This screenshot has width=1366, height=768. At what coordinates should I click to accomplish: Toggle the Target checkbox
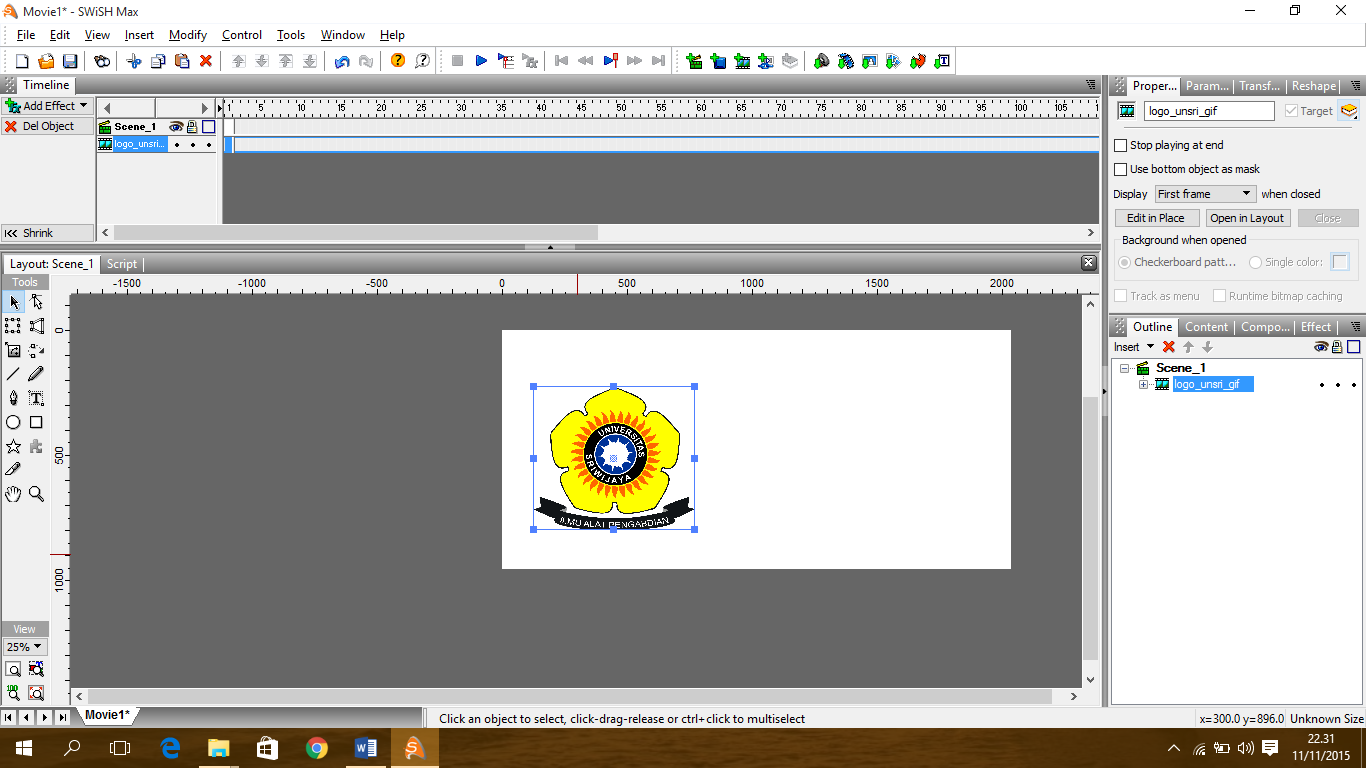(1291, 111)
